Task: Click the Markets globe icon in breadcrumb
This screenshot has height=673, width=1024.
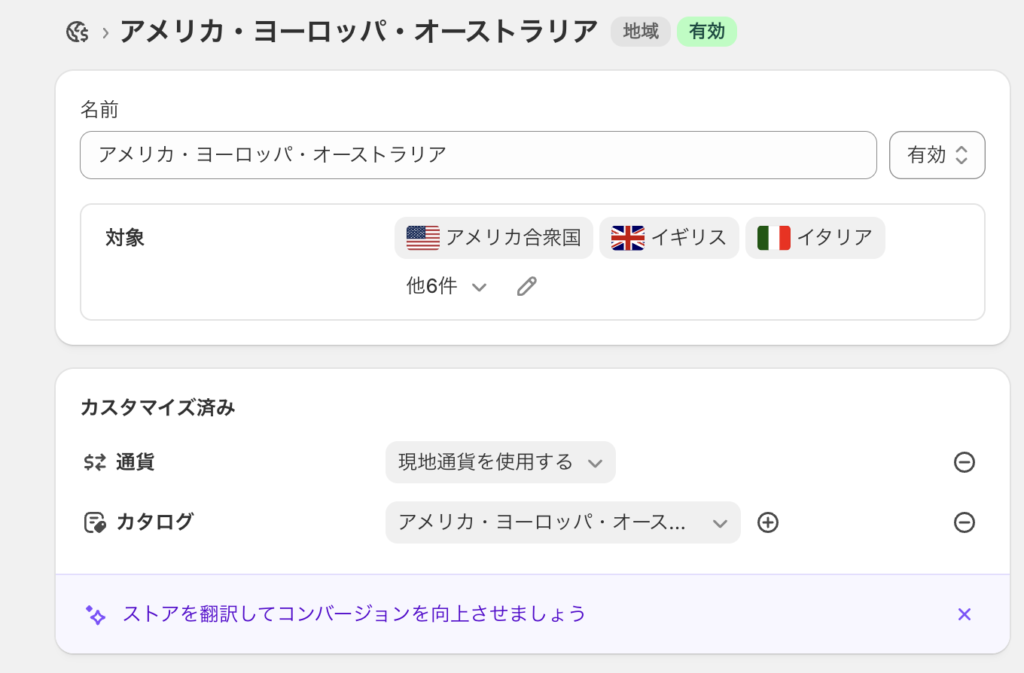Action: click(x=77, y=32)
